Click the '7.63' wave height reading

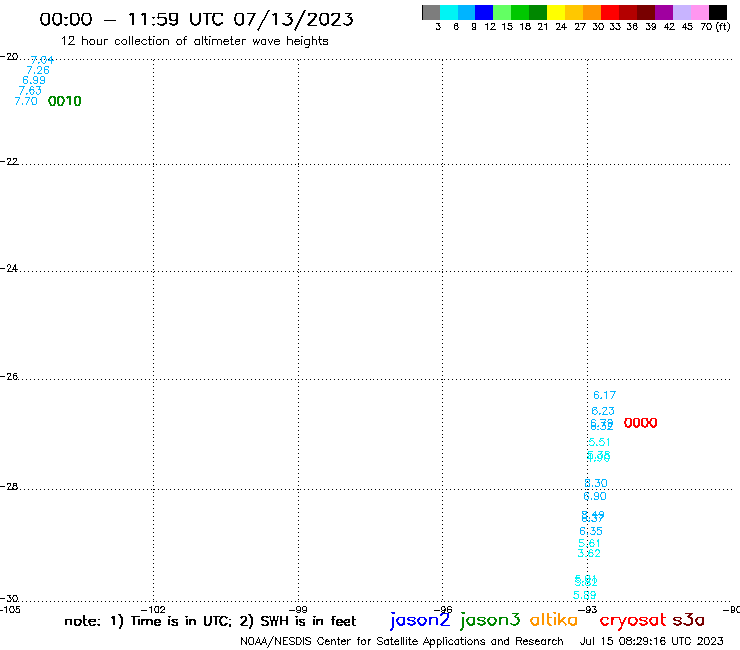click(x=30, y=91)
